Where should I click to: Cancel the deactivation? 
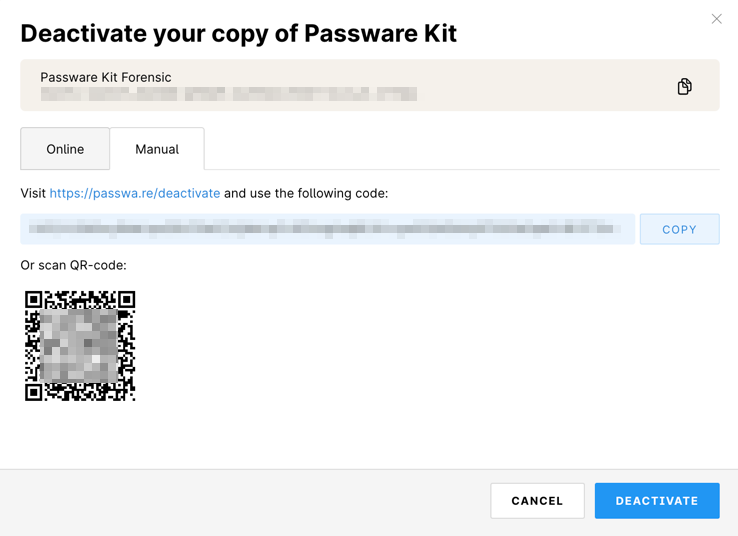(537, 501)
